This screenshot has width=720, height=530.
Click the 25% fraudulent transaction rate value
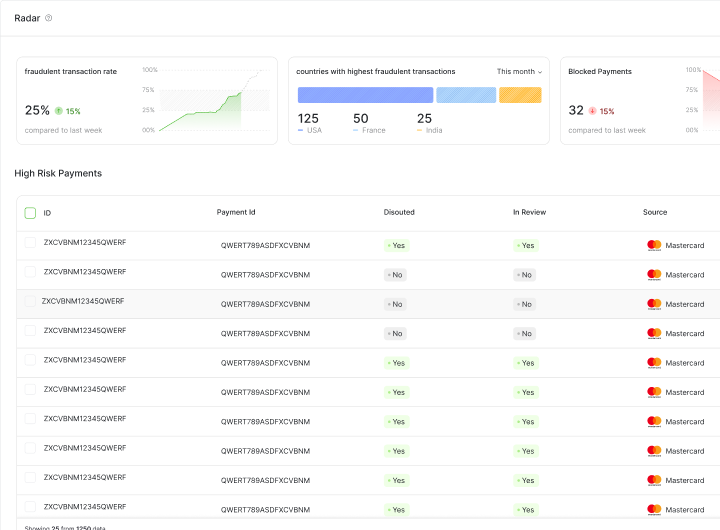tap(37, 110)
